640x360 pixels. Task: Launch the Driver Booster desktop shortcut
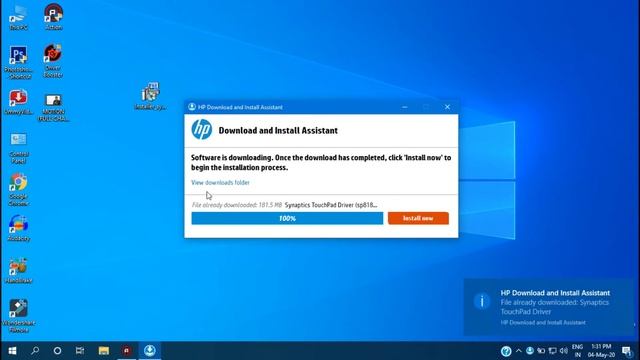[53, 61]
